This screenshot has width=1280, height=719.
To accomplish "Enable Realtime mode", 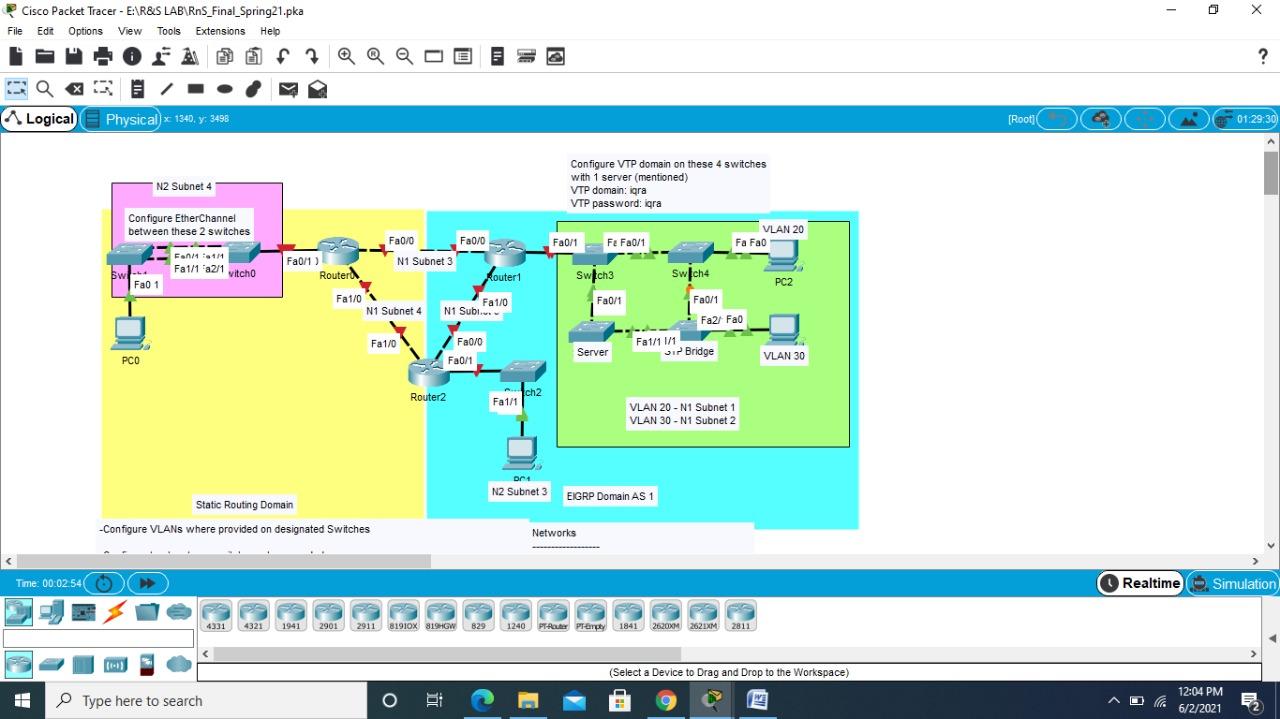I will click(x=1140, y=583).
